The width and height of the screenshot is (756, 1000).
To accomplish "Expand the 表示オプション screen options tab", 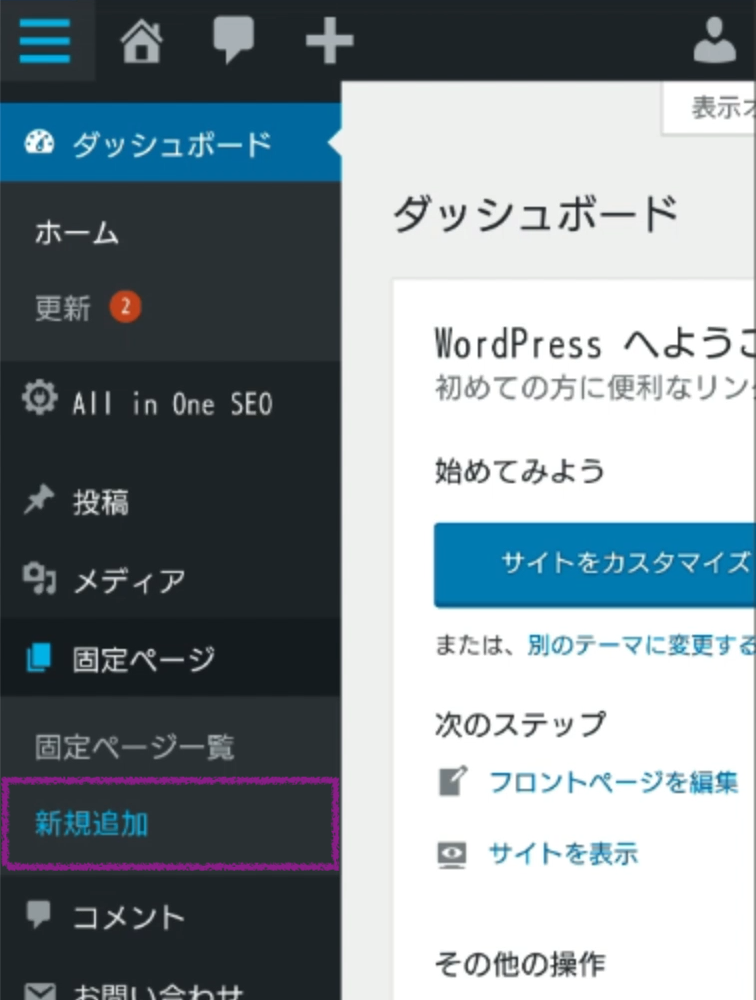I will (710, 109).
